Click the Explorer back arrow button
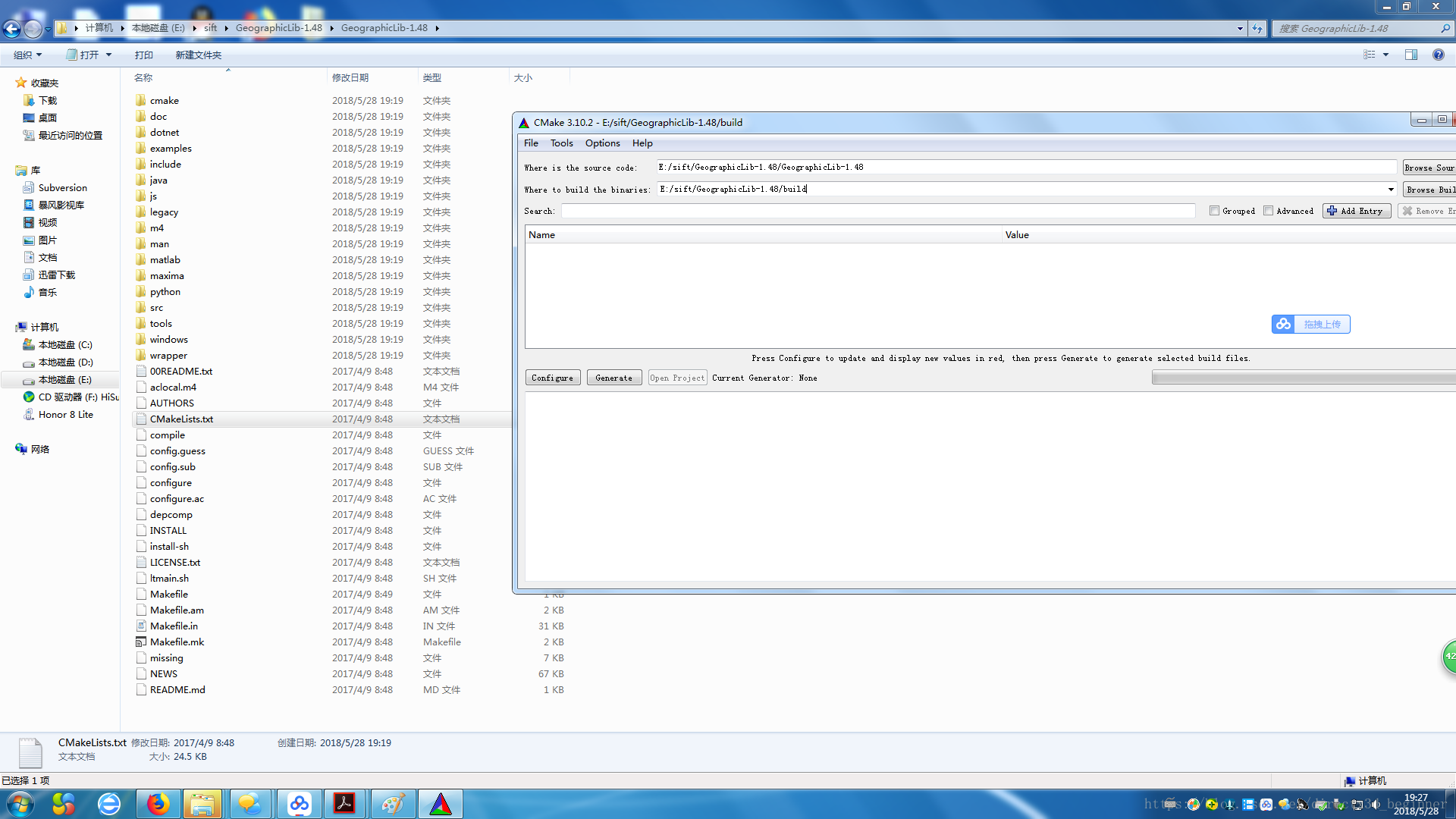This screenshot has height=819, width=1456. point(11,29)
